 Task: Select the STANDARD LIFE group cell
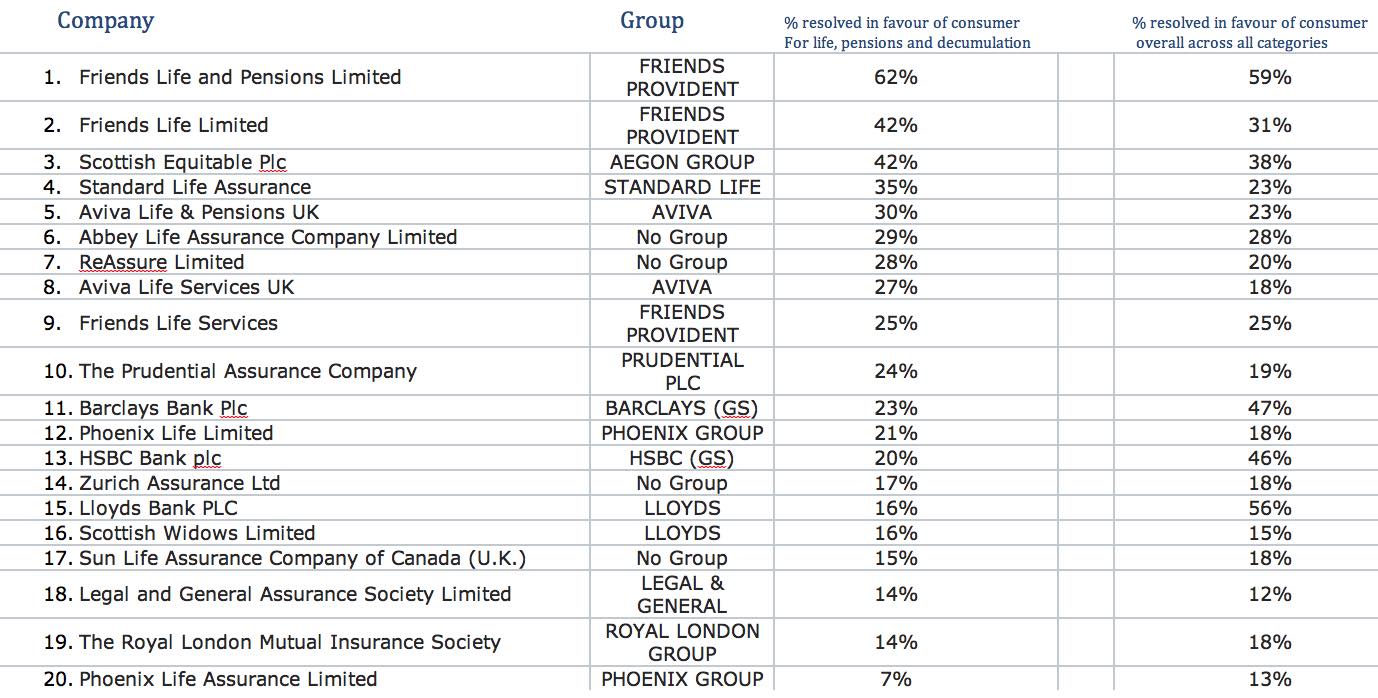pyautogui.click(x=682, y=187)
